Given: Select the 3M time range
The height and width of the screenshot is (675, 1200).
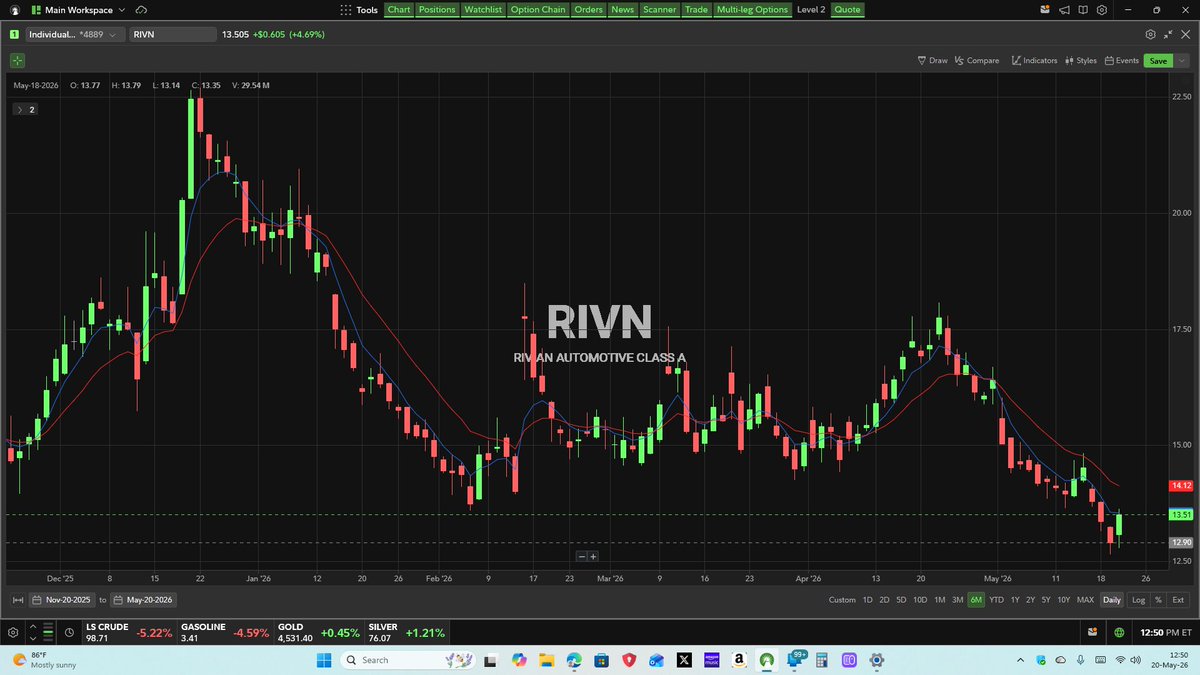Looking at the screenshot, I should pyautogui.click(x=957, y=600).
